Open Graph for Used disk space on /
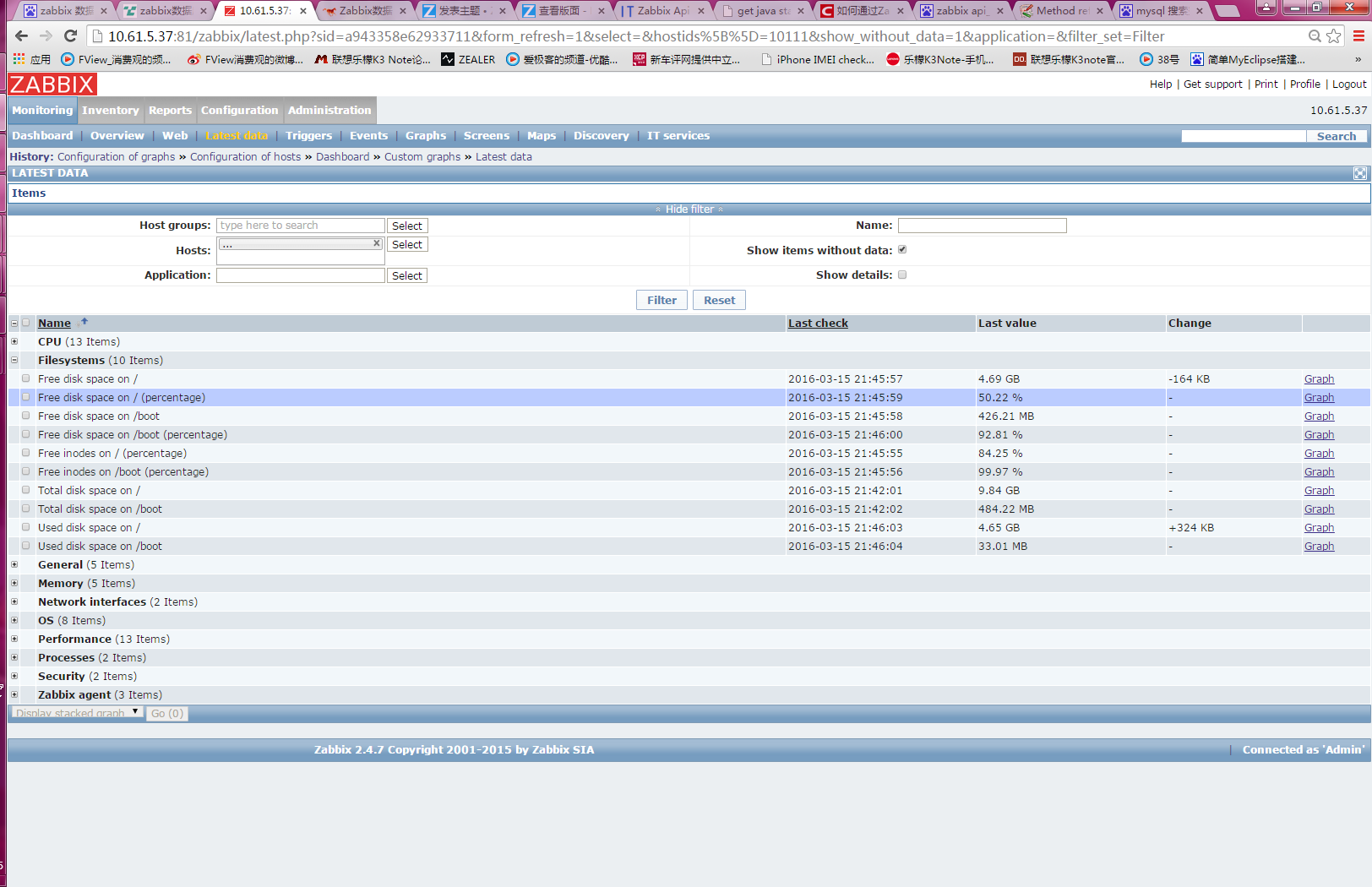 click(1319, 527)
